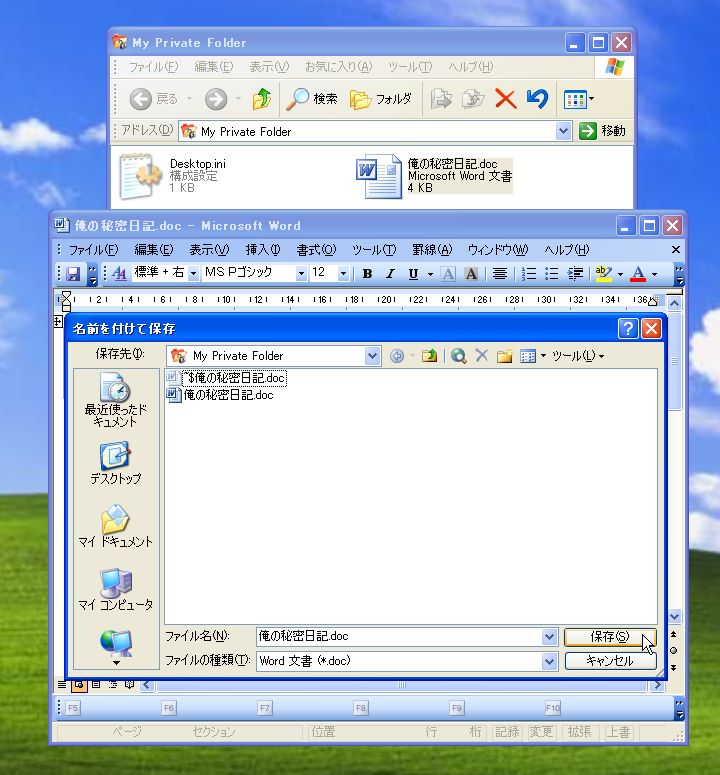
Task: Open ツール(L) menu in Save dialog
Action: point(578,356)
